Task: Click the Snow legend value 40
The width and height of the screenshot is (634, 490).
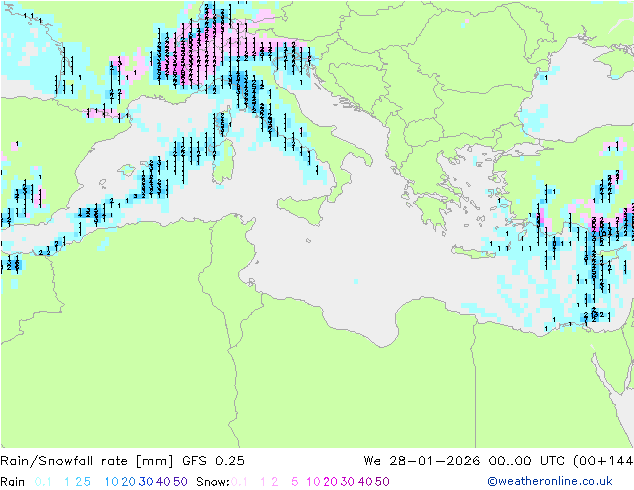Action: pos(365,482)
